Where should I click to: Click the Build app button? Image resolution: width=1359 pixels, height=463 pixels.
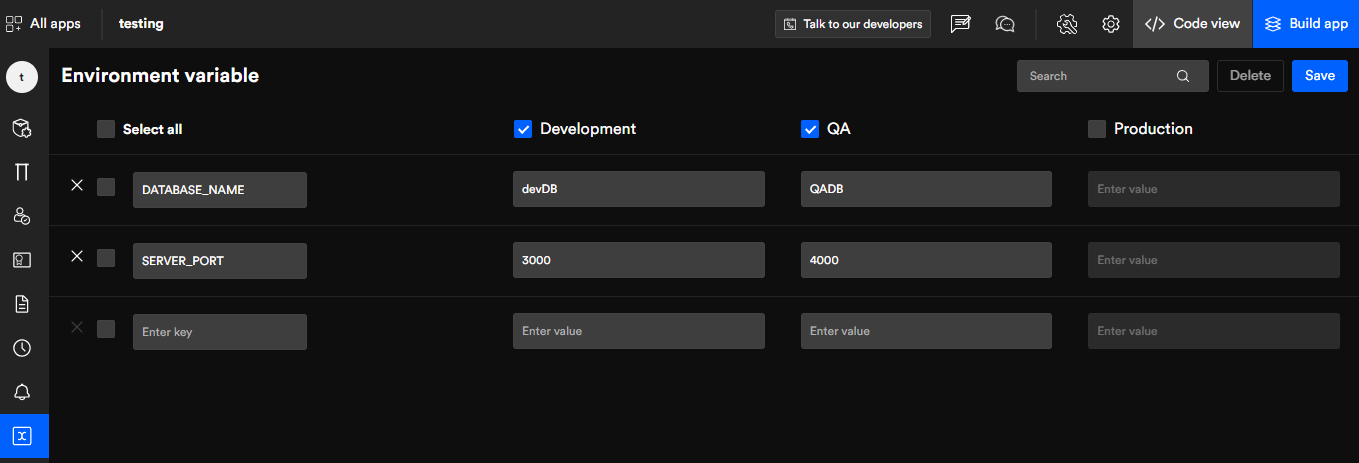point(1306,24)
